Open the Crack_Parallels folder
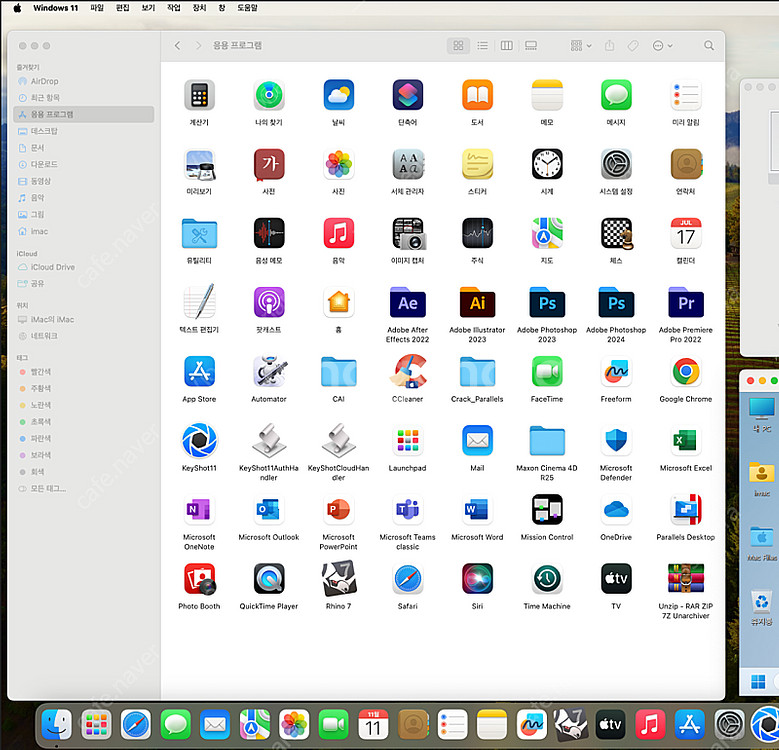This screenshot has height=750, width=779. coord(477,372)
